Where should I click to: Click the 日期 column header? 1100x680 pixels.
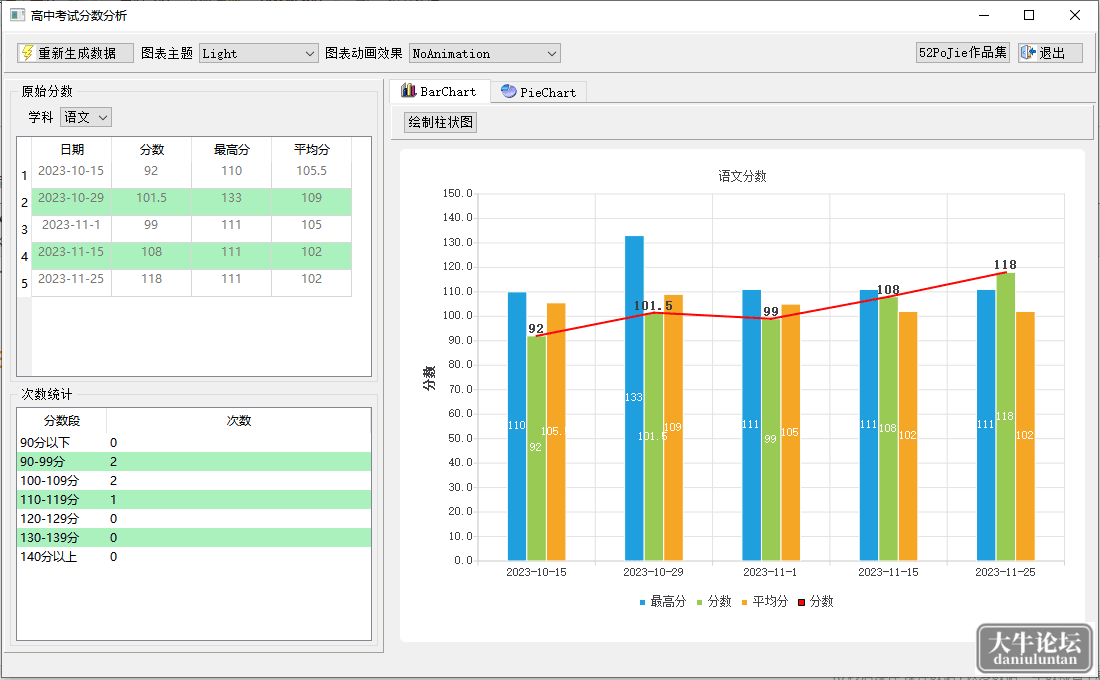(72, 149)
